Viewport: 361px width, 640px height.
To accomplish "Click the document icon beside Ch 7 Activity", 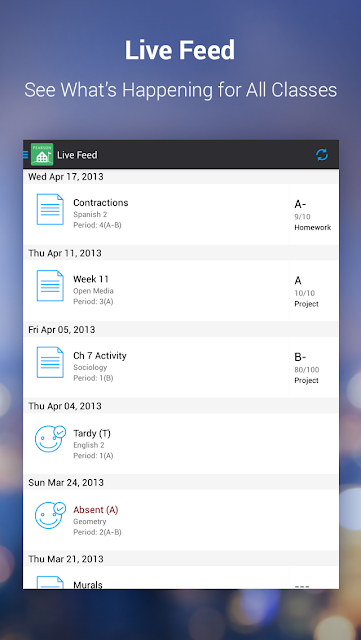I will [x=50, y=362].
